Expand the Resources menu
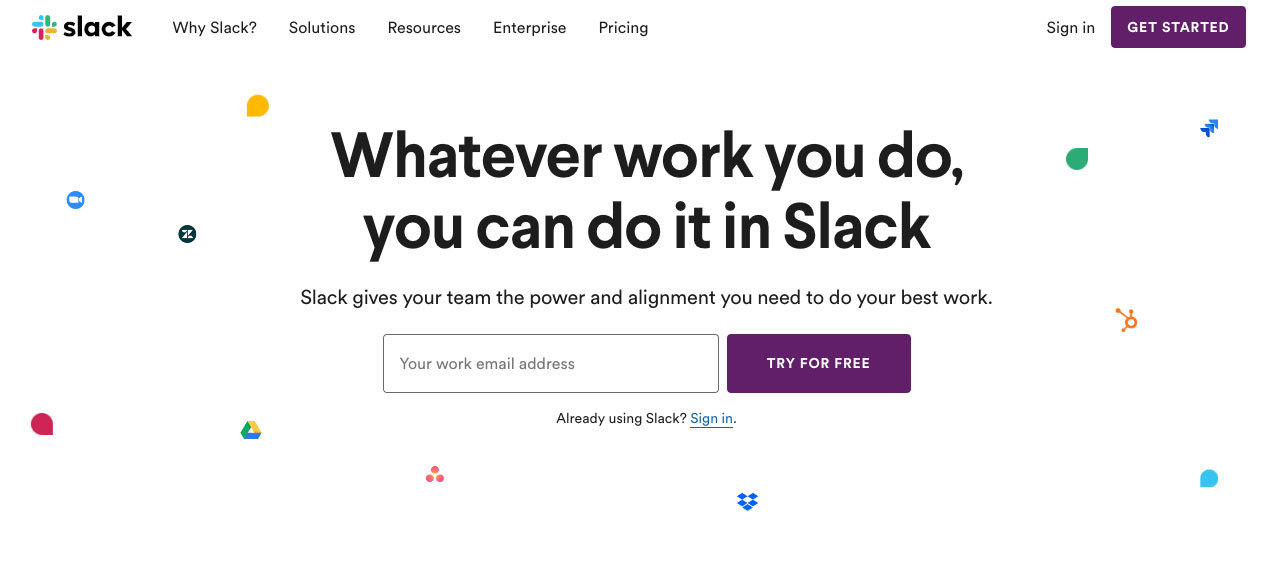 click(424, 28)
